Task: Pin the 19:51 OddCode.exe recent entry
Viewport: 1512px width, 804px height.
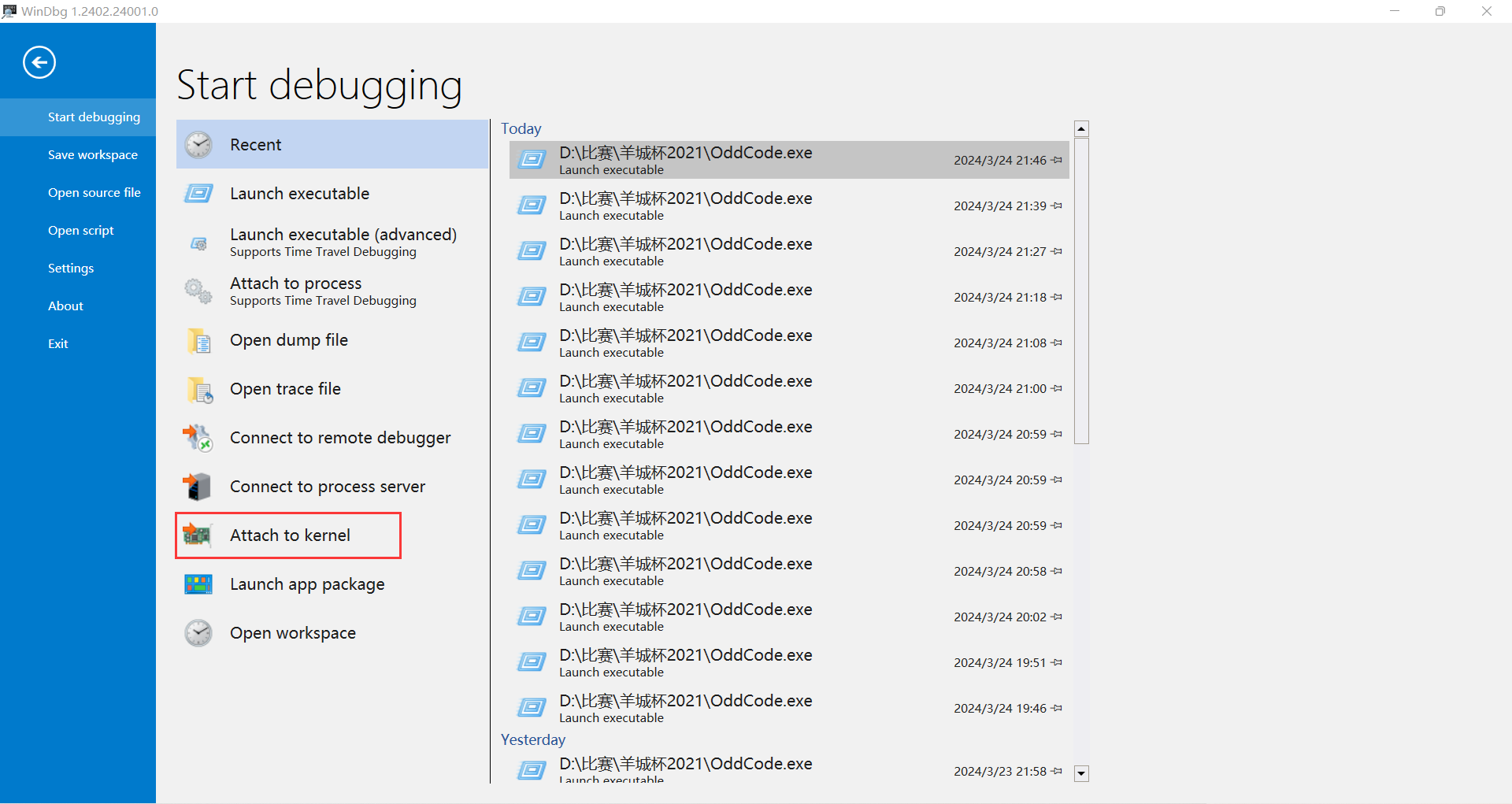Action: [1057, 662]
